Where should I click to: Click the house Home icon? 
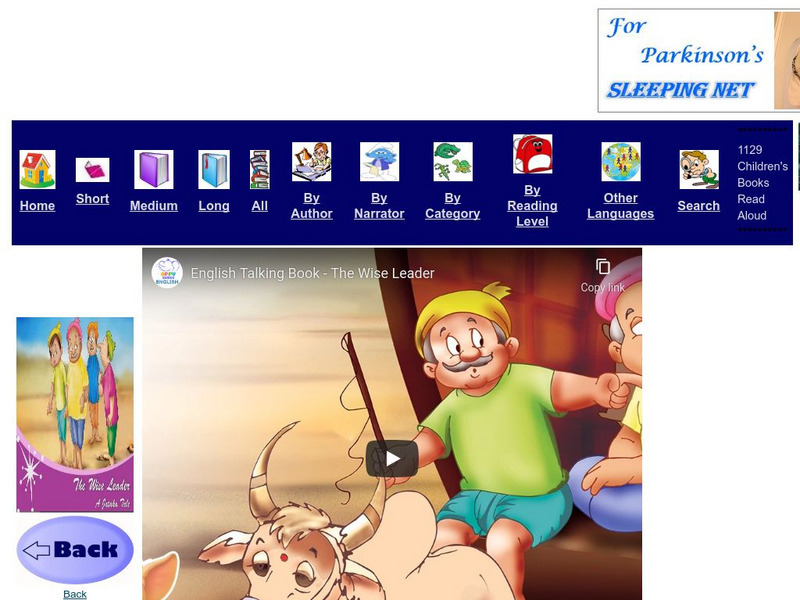37,169
